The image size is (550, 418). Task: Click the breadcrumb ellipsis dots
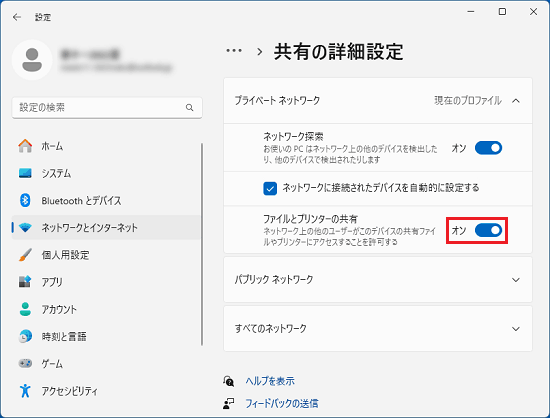[x=234, y=51]
